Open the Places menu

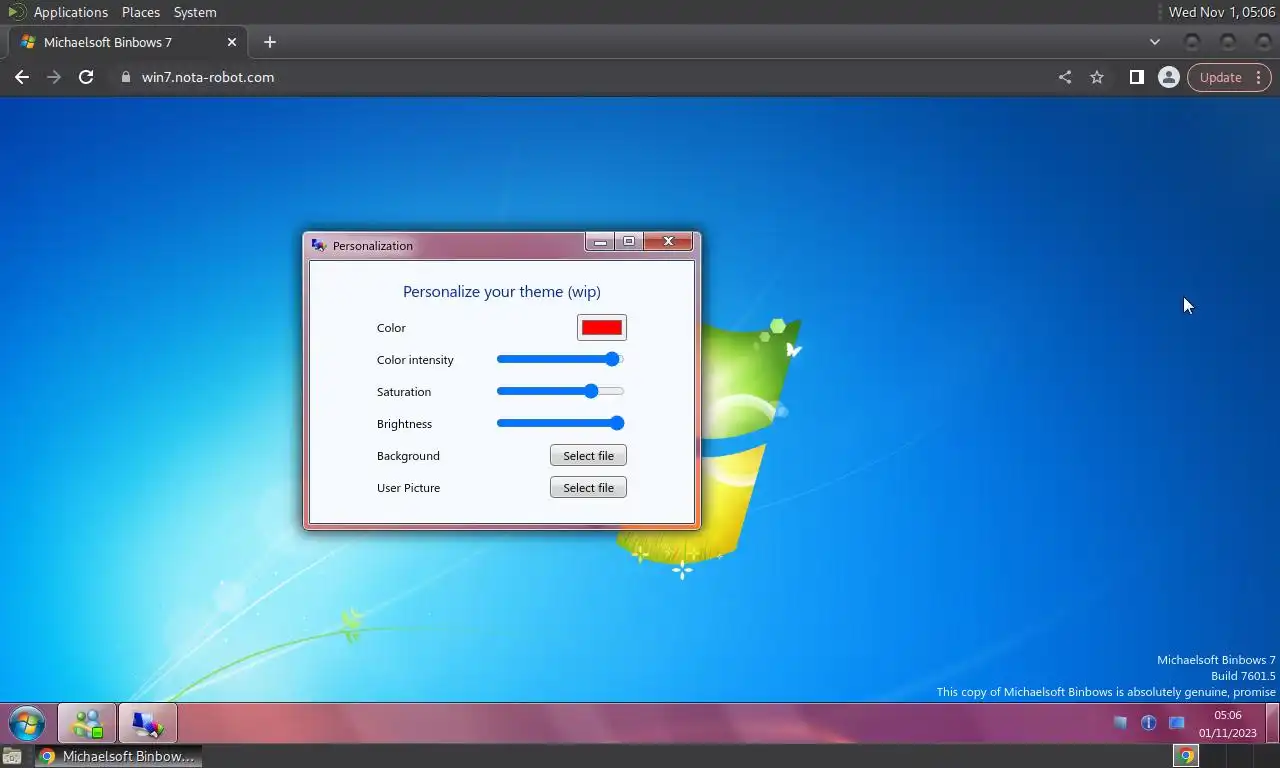[x=141, y=12]
